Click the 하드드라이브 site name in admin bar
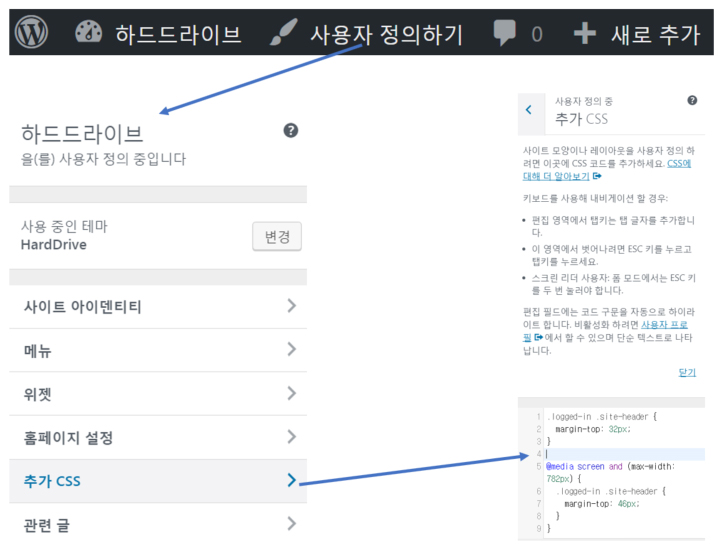This screenshot has width=722, height=552. click(x=178, y=35)
